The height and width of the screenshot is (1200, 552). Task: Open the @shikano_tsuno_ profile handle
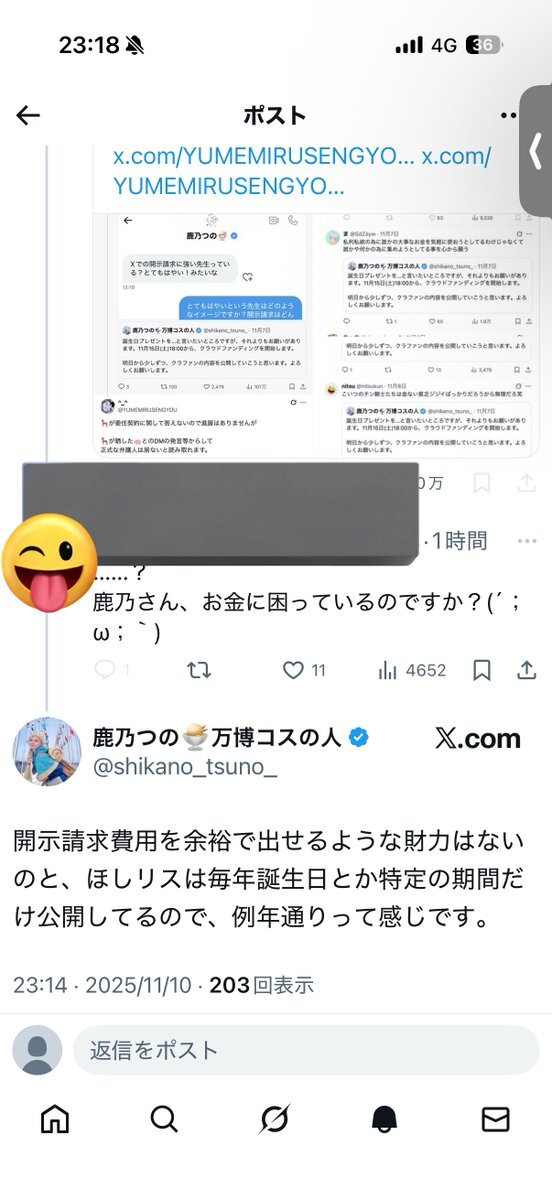pyautogui.click(x=185, y=767)
